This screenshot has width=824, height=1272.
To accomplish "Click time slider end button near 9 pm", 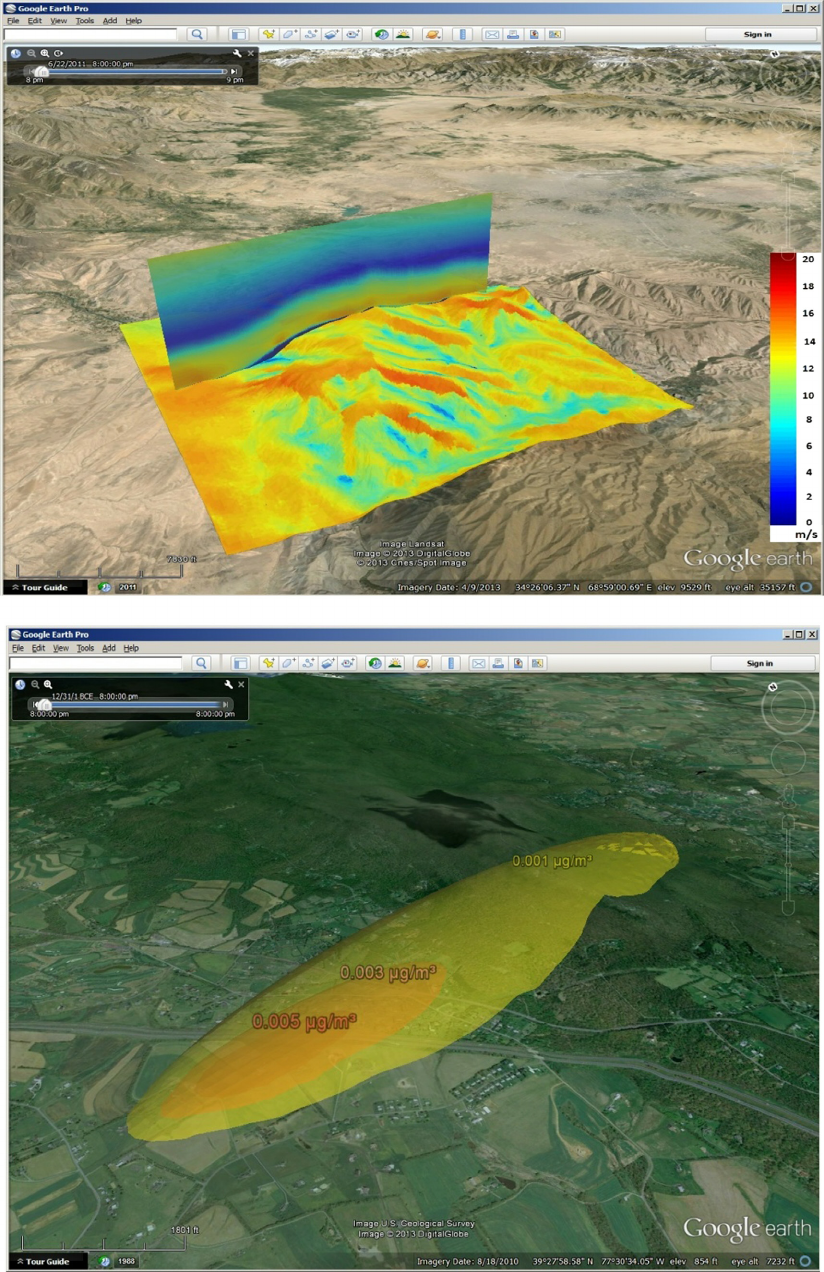I will point(234,72).
